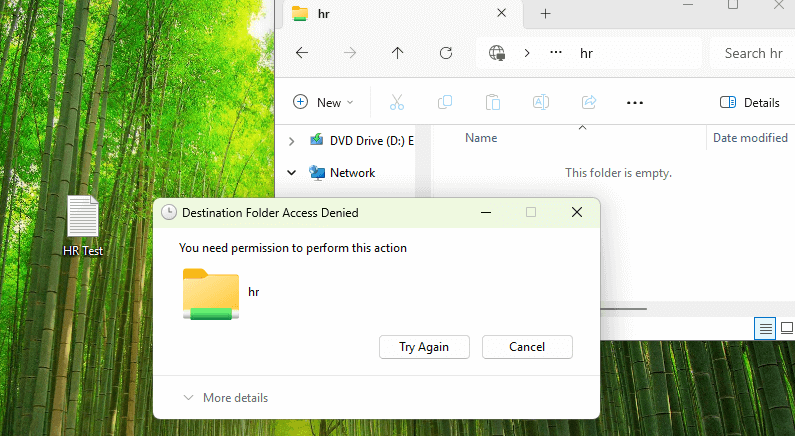Go forward using the right arrow
Image resolution: width=795 pixels, height=436 pixels.
tap(350, 53)
